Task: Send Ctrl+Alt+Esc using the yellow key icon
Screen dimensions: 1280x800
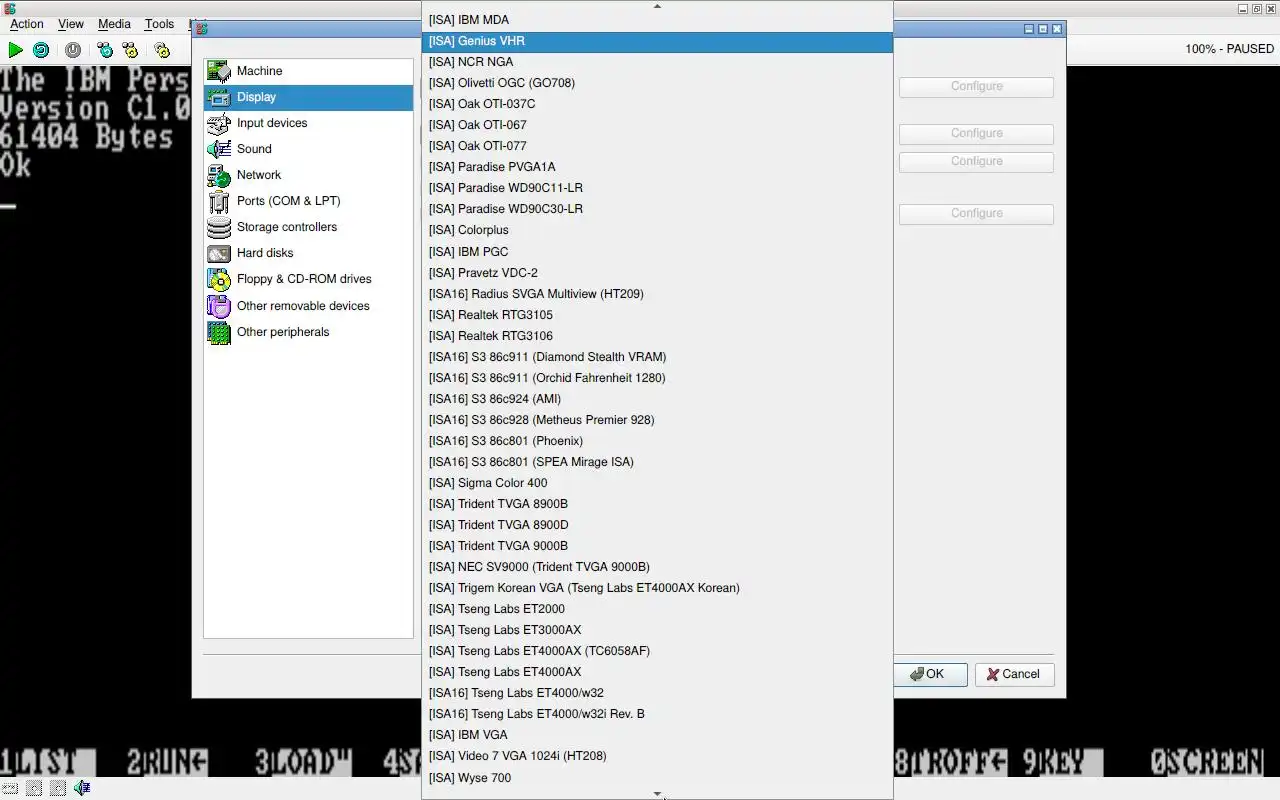Action: (x=130, y=49)
